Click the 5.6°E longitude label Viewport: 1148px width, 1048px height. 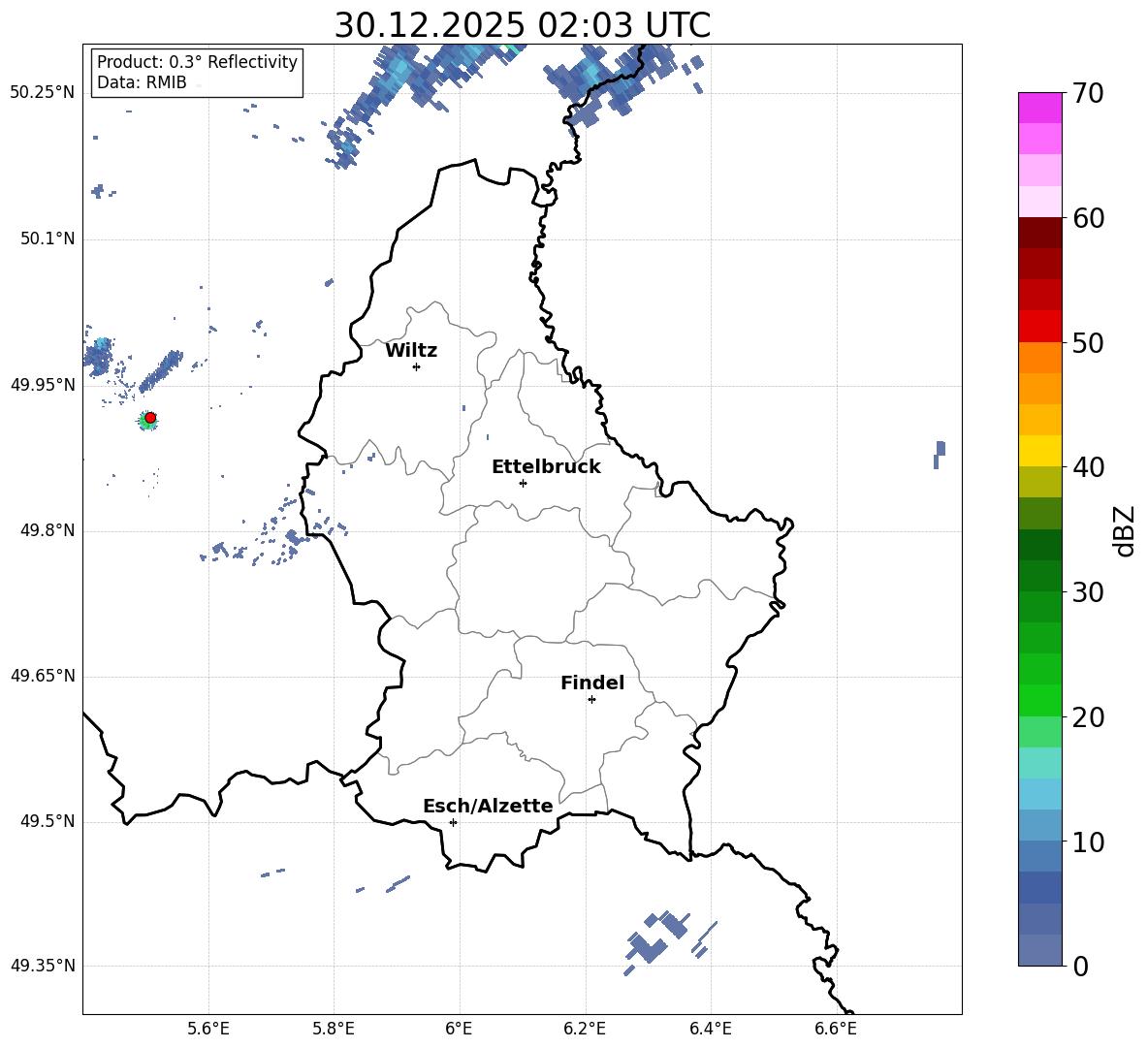[208, 1029]
